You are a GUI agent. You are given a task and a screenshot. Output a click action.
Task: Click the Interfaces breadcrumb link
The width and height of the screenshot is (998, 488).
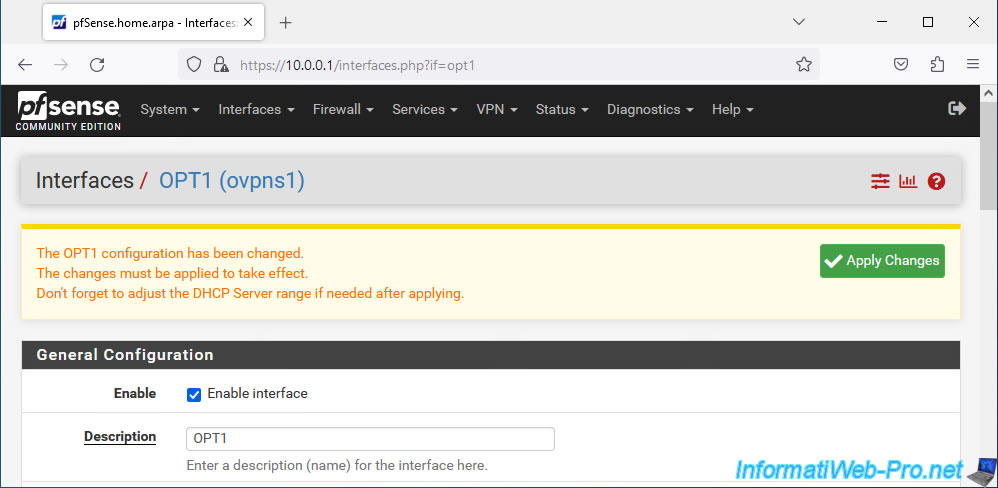tap(85, 181)
